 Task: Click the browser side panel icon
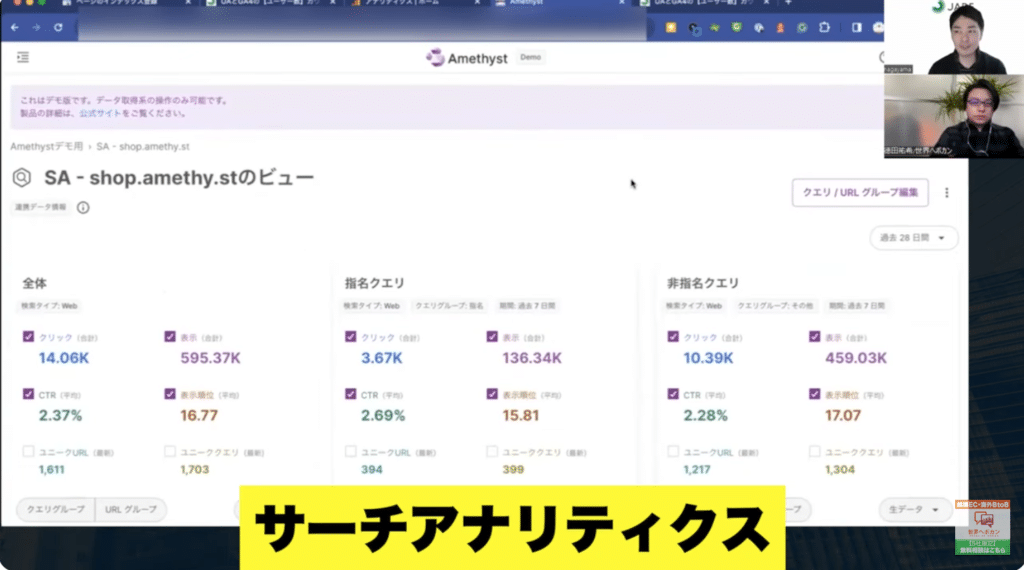click(856, 27)
